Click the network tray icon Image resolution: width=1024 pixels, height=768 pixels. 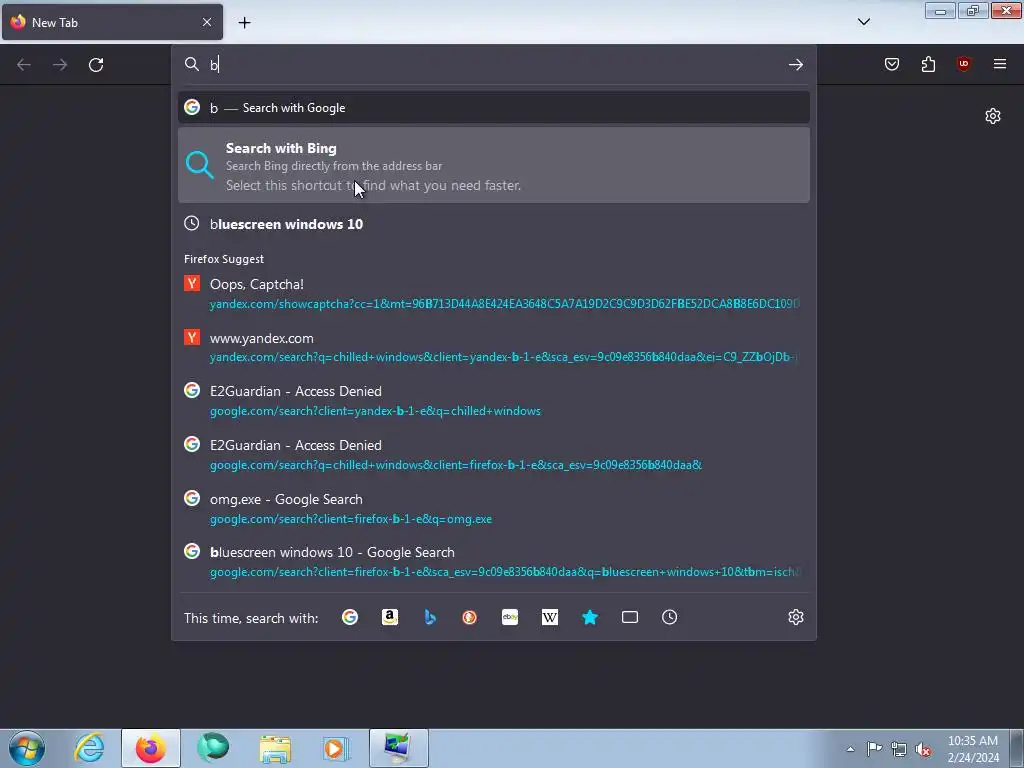point(899,749)
